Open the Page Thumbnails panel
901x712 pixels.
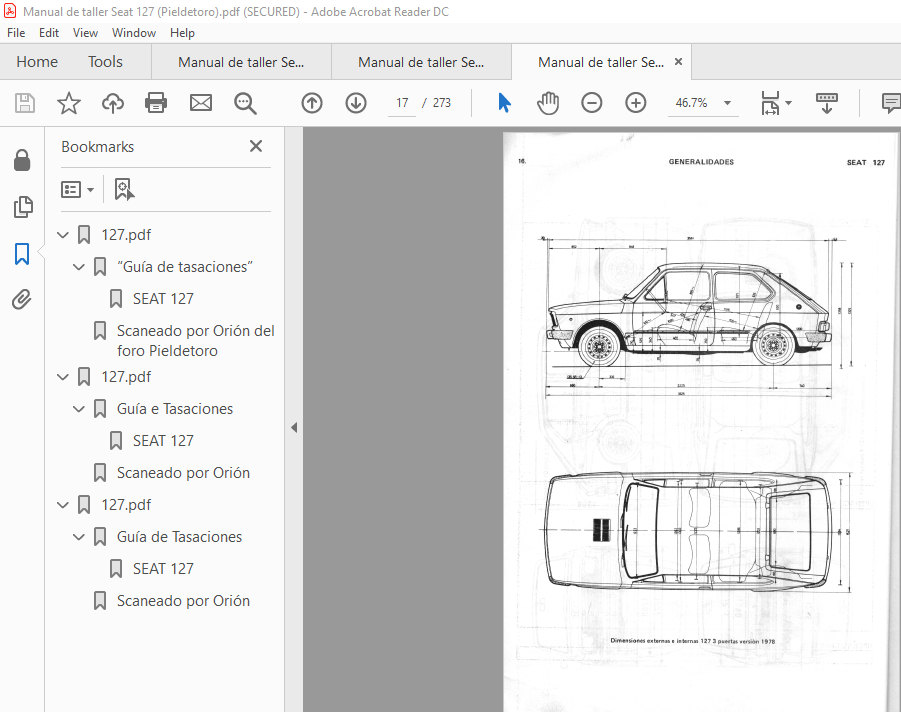coord(22,207)
